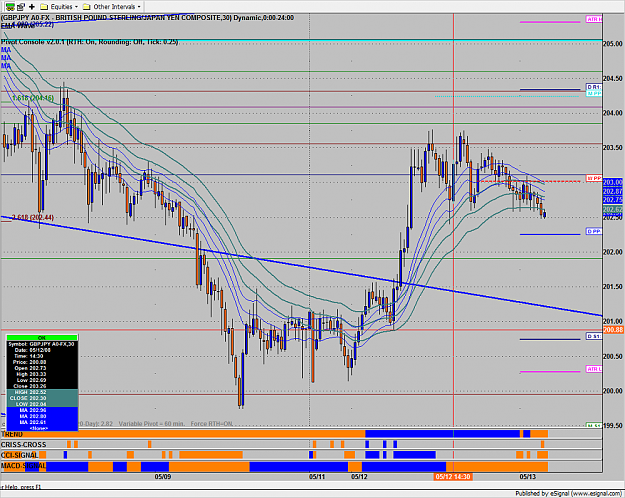Click the GBPJPY chart title text
Image resolution: width=625 pixels, height=498 pixels.
pos(147,18)
